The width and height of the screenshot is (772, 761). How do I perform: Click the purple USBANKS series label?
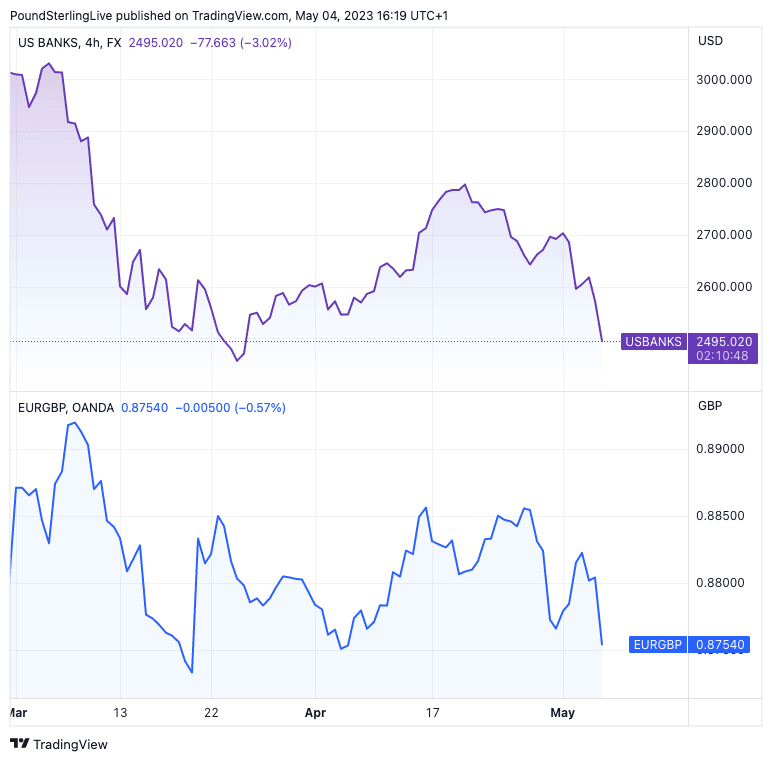653,342
